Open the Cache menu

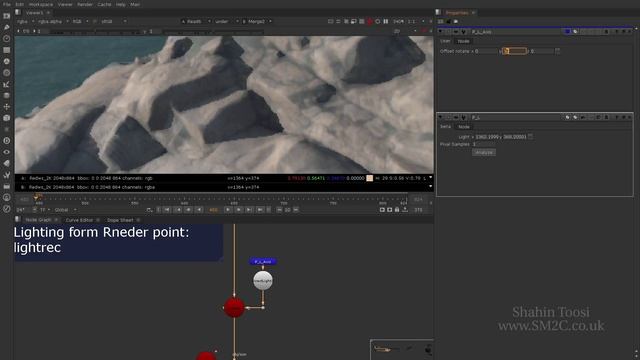click(104, 4)
